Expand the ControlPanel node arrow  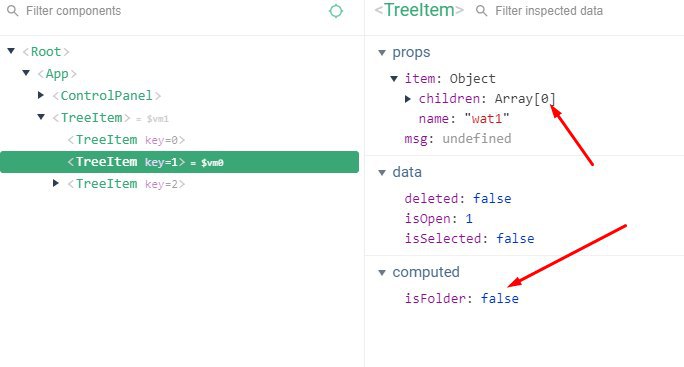[x=41, y=95]
